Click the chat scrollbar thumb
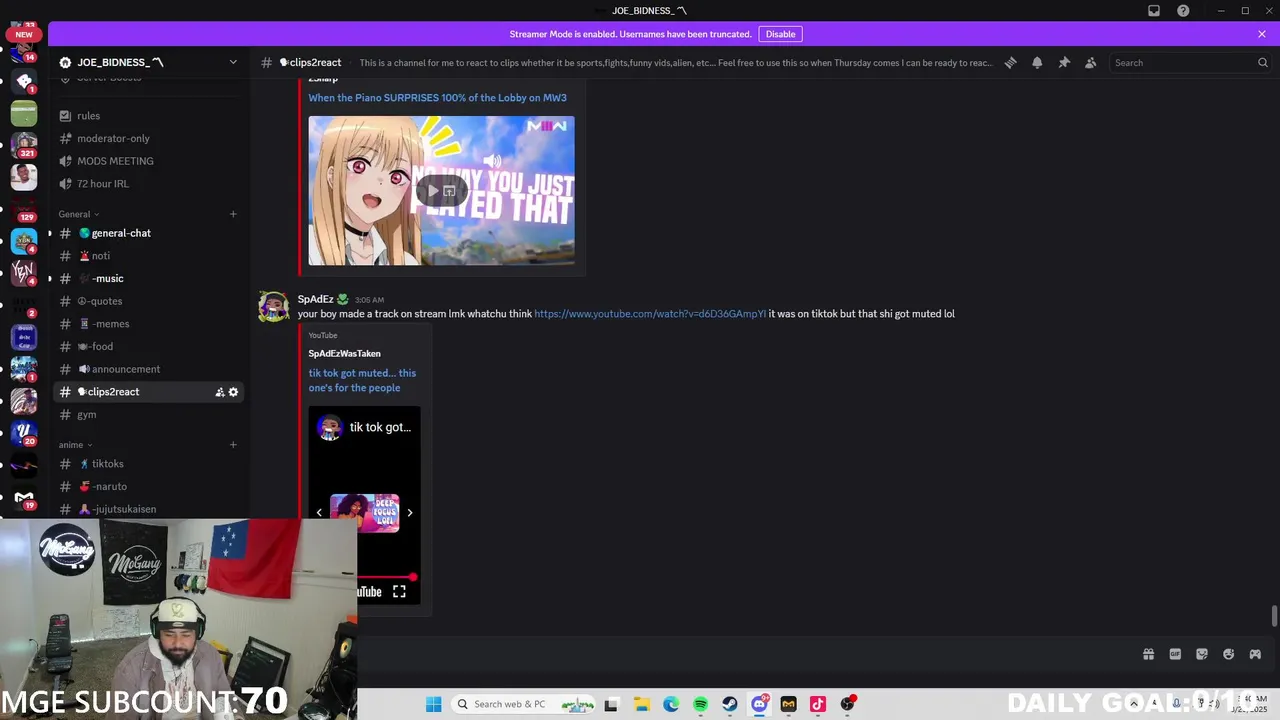 1274,616
